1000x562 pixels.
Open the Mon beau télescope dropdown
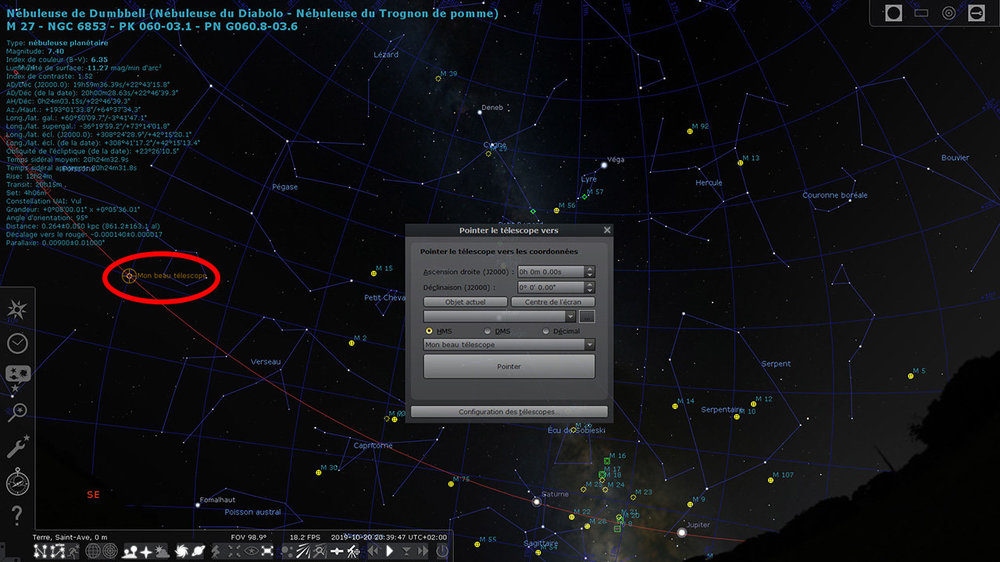pos(509,344)
